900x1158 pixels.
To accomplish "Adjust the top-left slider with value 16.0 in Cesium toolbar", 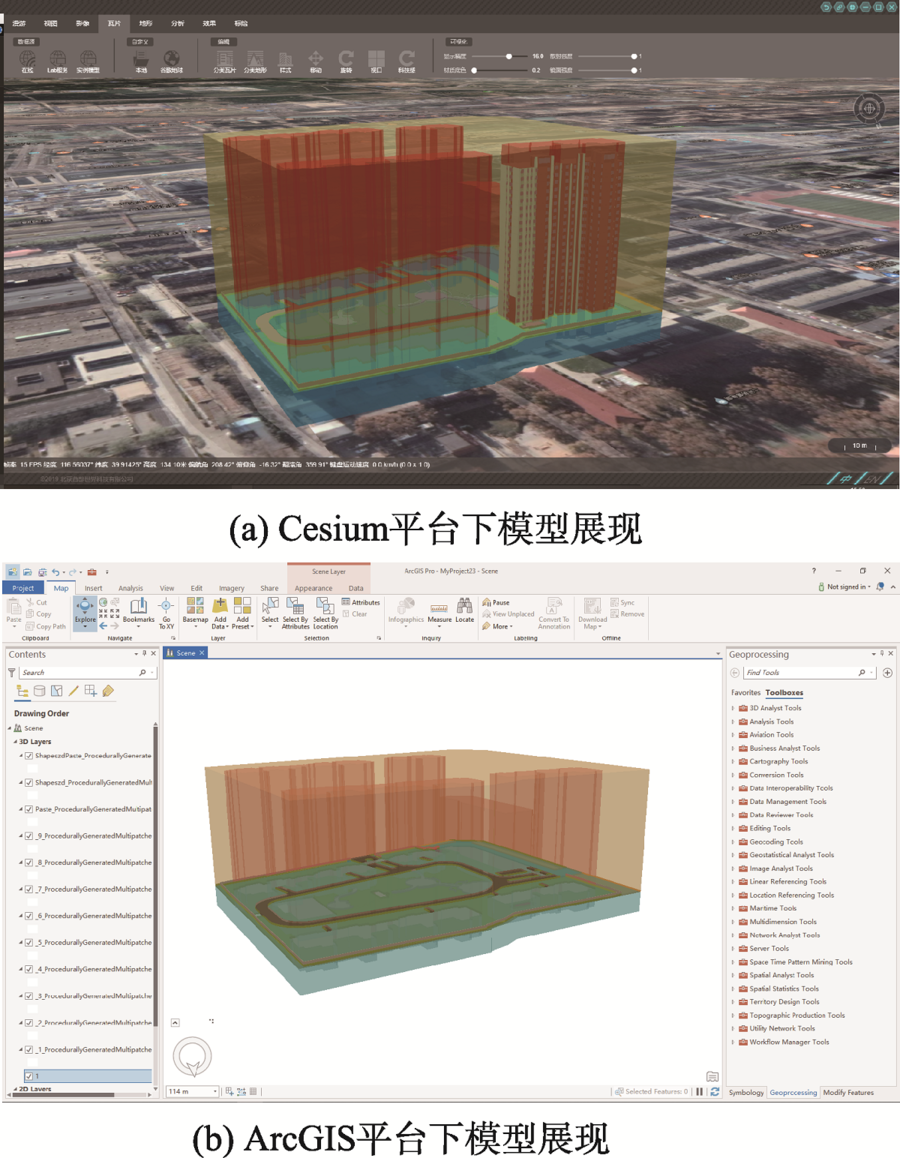I will click(x=500, y=56).
